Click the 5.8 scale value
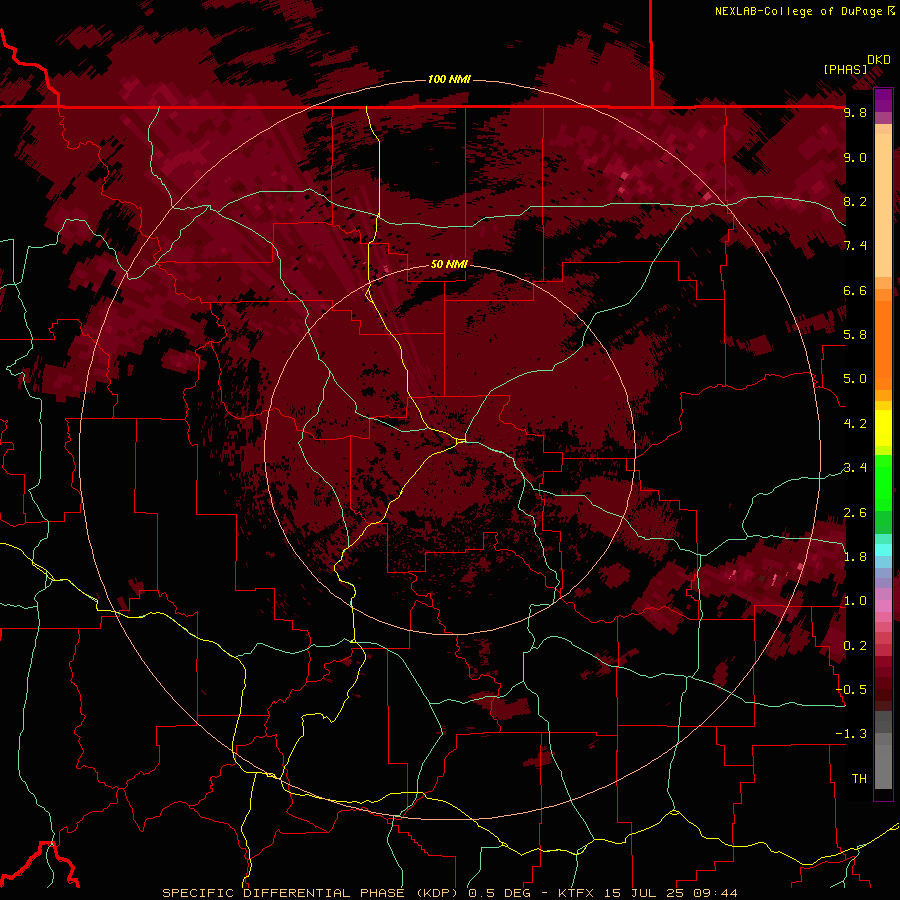Image resolution: width=900 pixels, height=900 pixels. pos(855,335)
